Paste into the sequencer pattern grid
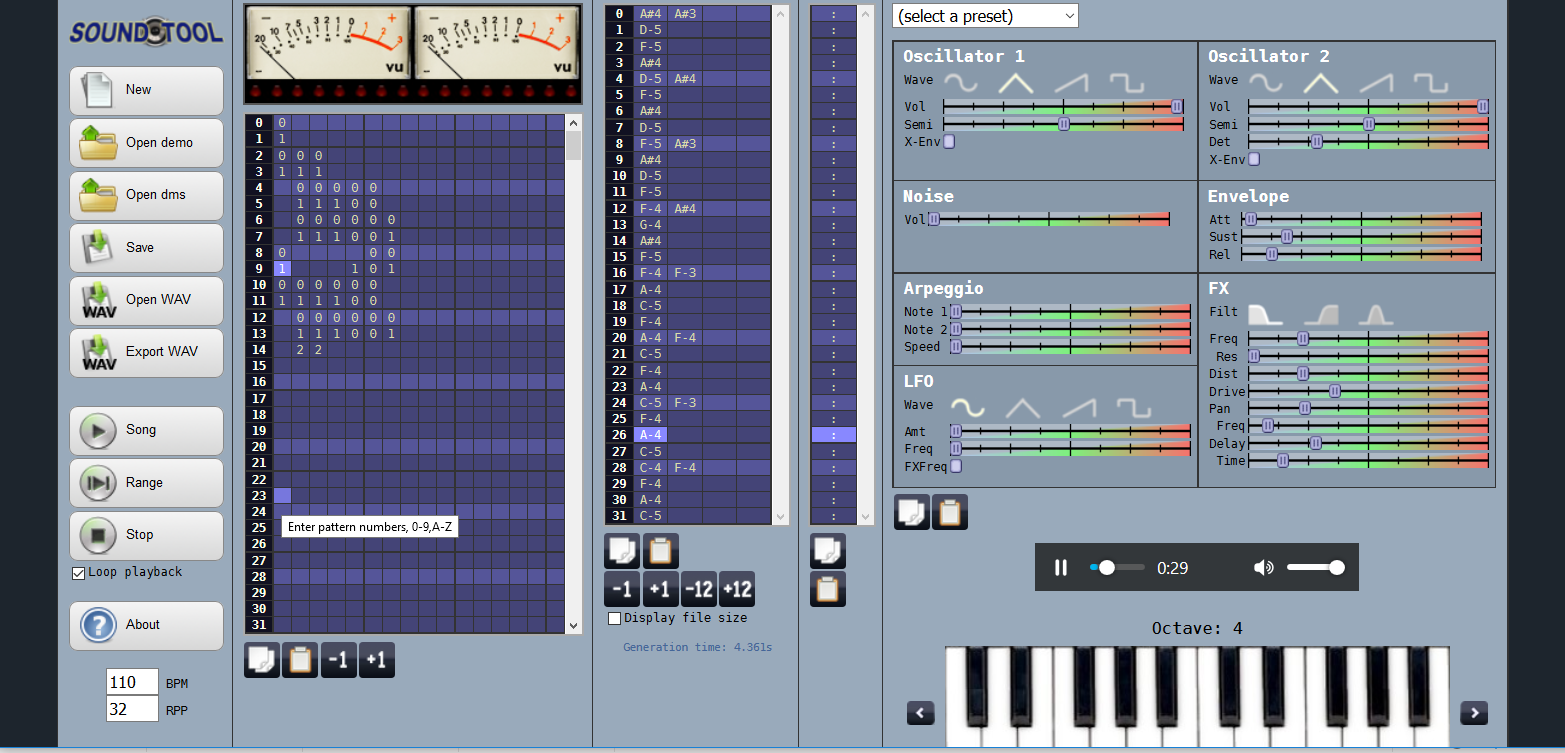The height and width of the screenshot is (753, 1565). click(300, 660)
